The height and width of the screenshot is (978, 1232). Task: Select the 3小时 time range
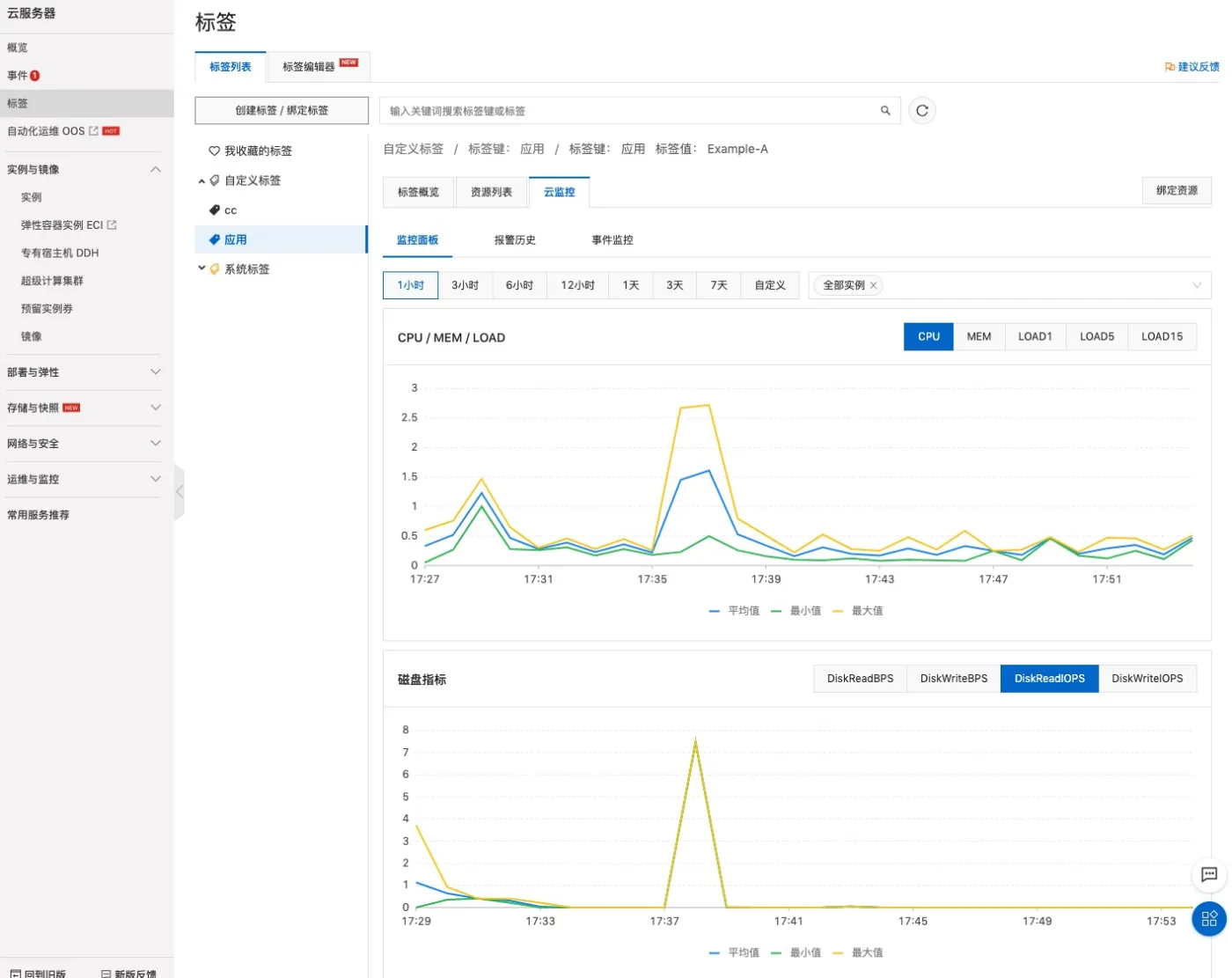[466, 285]
